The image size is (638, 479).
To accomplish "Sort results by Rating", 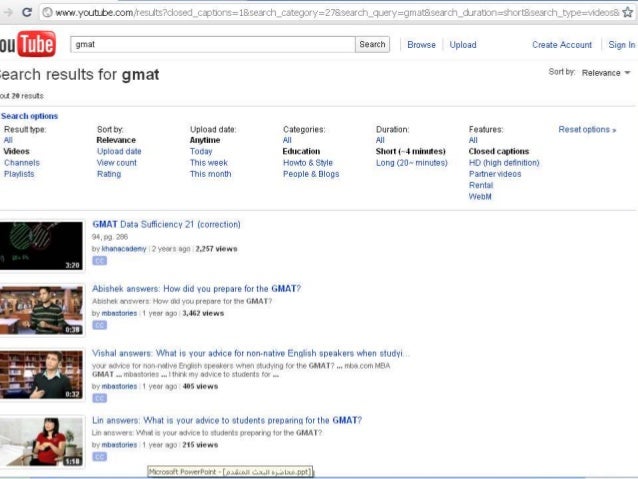I will [x=109, y=174].
